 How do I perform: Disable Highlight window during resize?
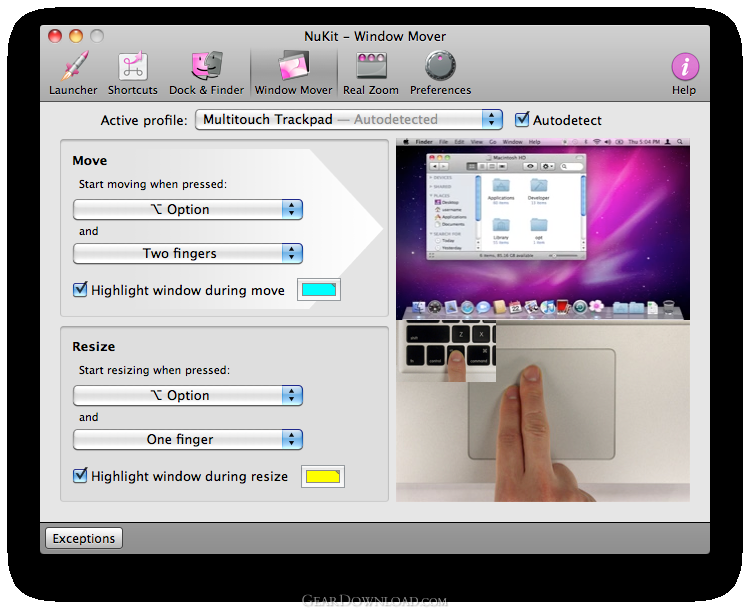pyautogui.click(x=80, y=476)
